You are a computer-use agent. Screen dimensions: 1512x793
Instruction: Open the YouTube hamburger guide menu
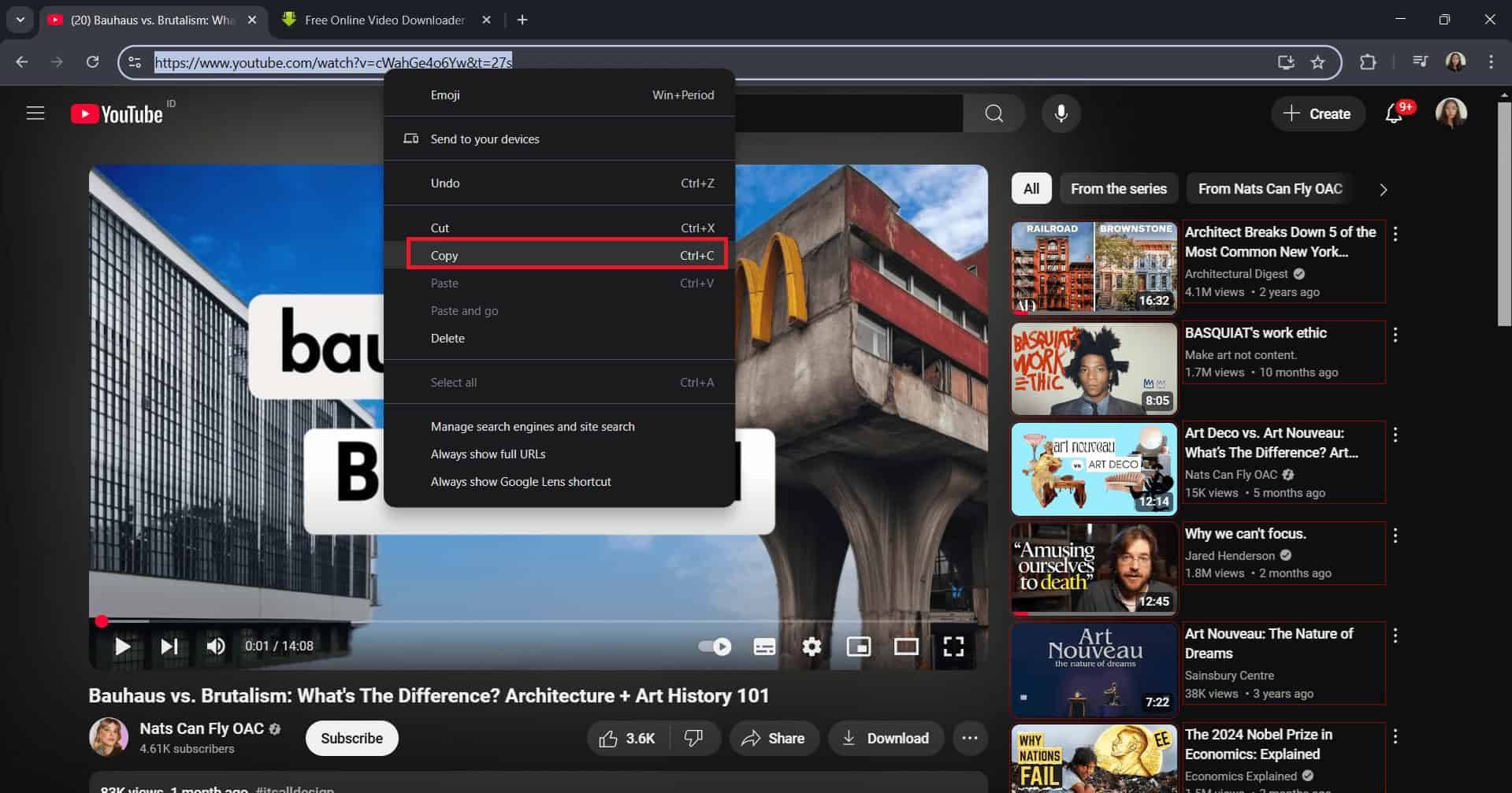point(35,113)
